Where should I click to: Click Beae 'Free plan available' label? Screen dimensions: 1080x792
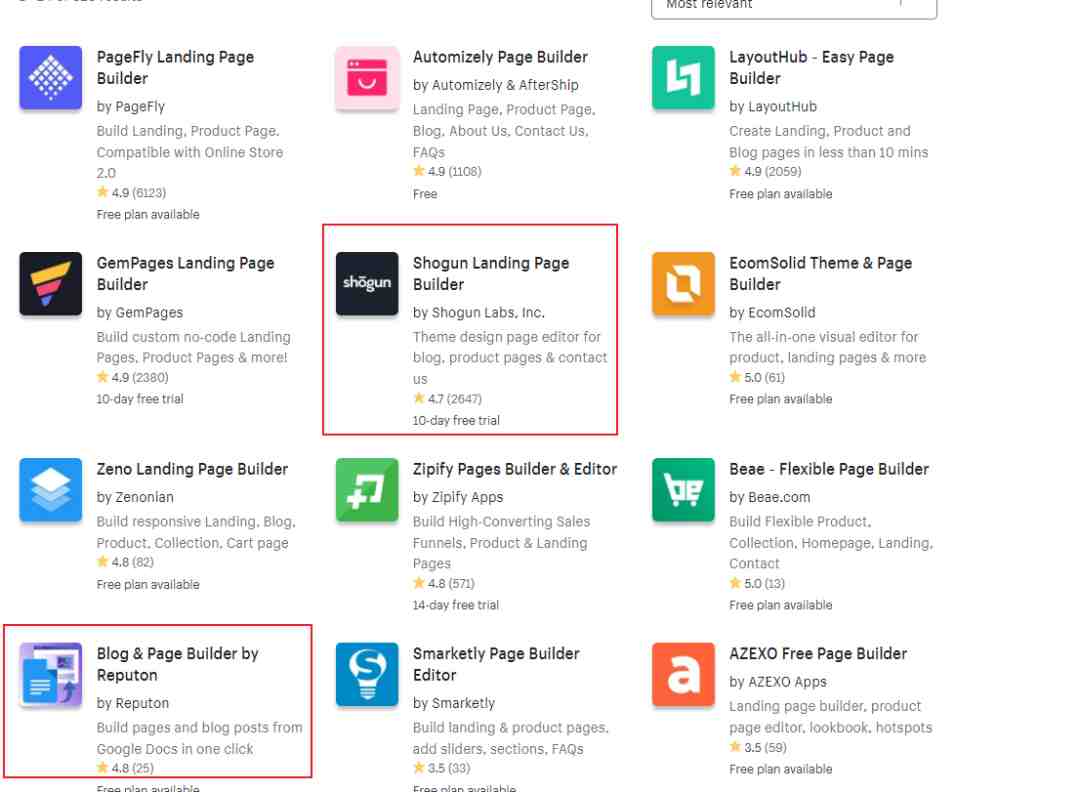point(780,605)
